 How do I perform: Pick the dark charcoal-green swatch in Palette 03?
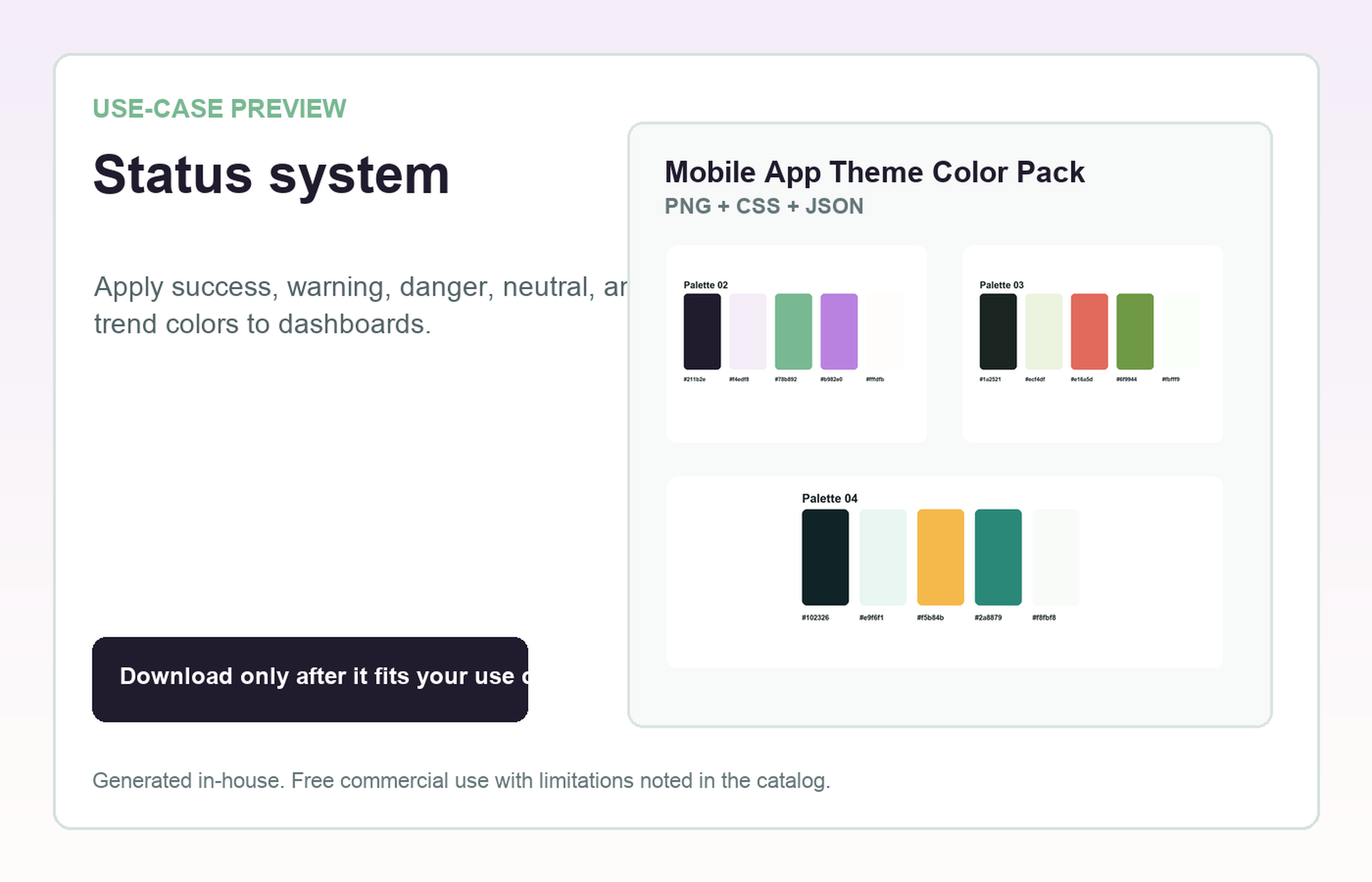998,332
